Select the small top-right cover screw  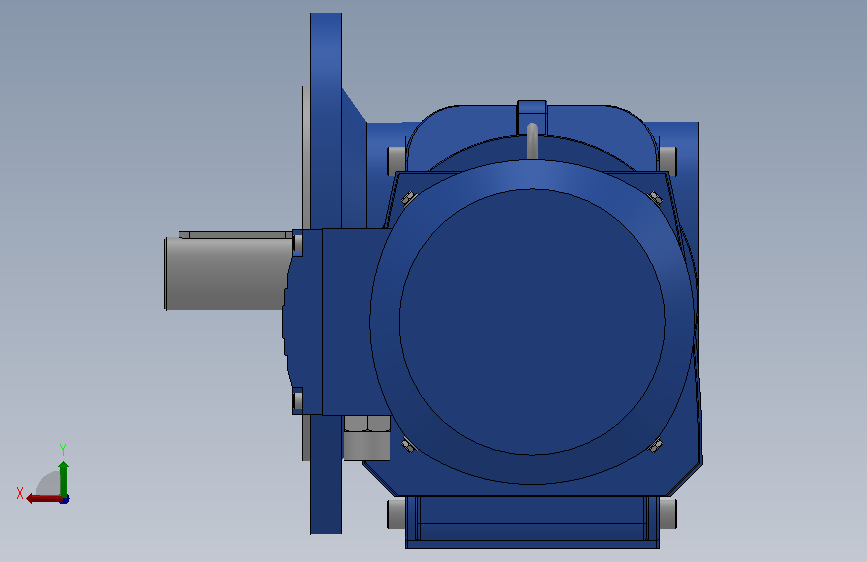point(656,197)
